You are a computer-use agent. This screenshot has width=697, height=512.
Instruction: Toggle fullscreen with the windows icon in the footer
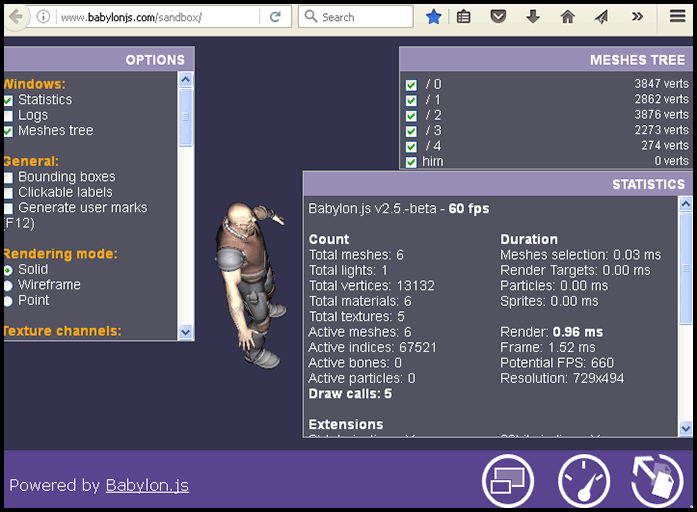point(508,480)
